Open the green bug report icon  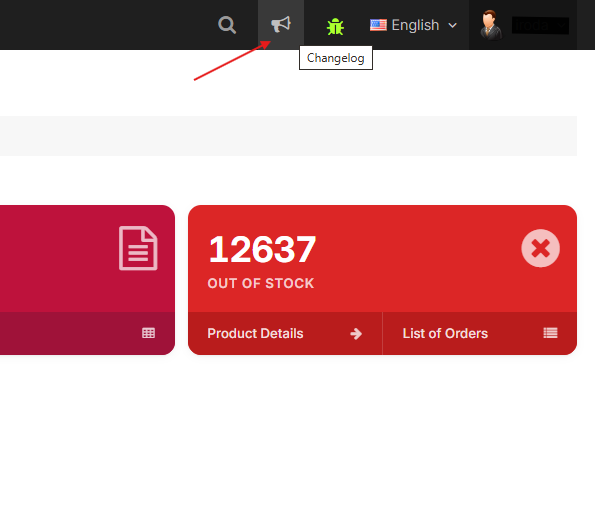point(335,27)
